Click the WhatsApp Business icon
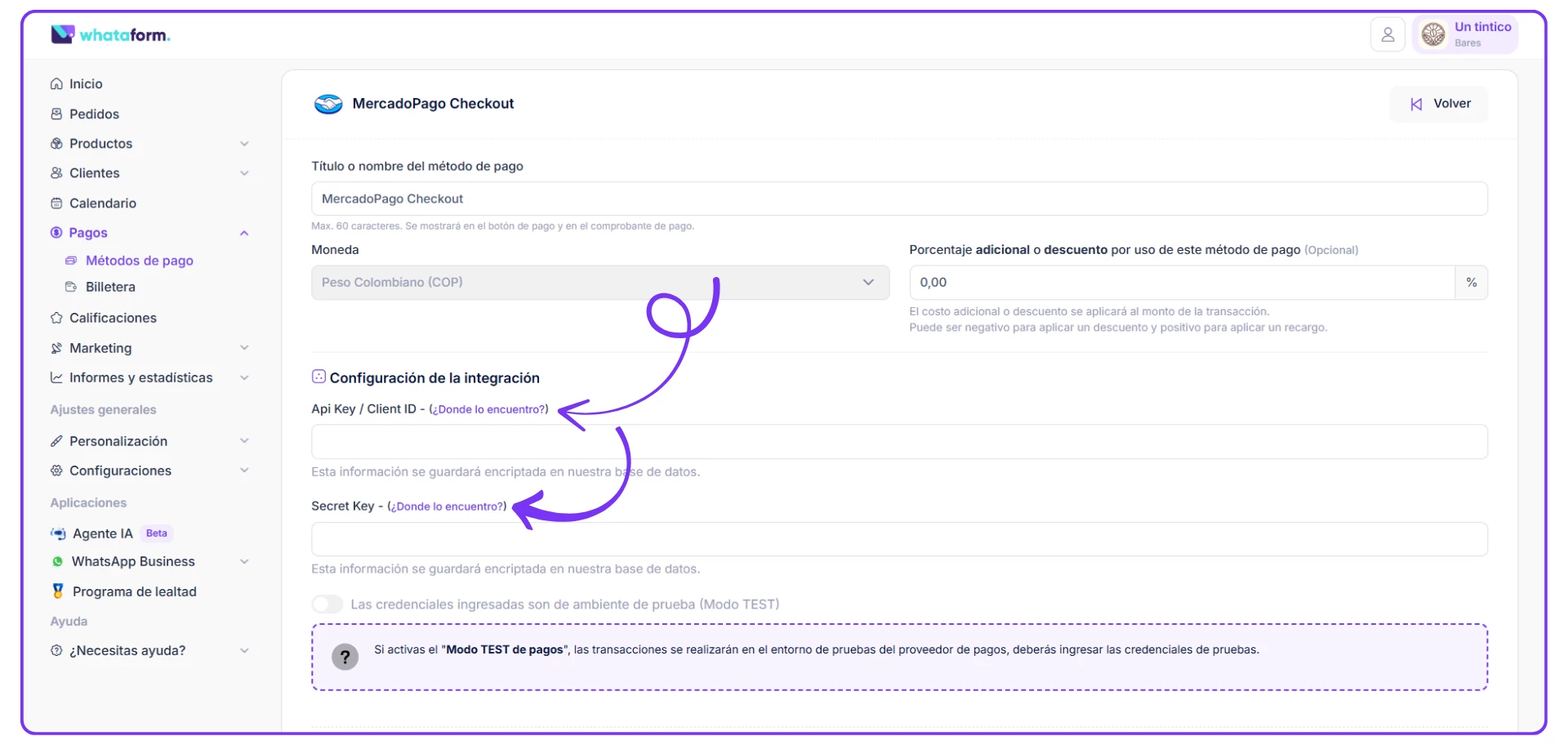Image resolution: width=1568 pixels, height=745 pixels. tap(57, 562)
